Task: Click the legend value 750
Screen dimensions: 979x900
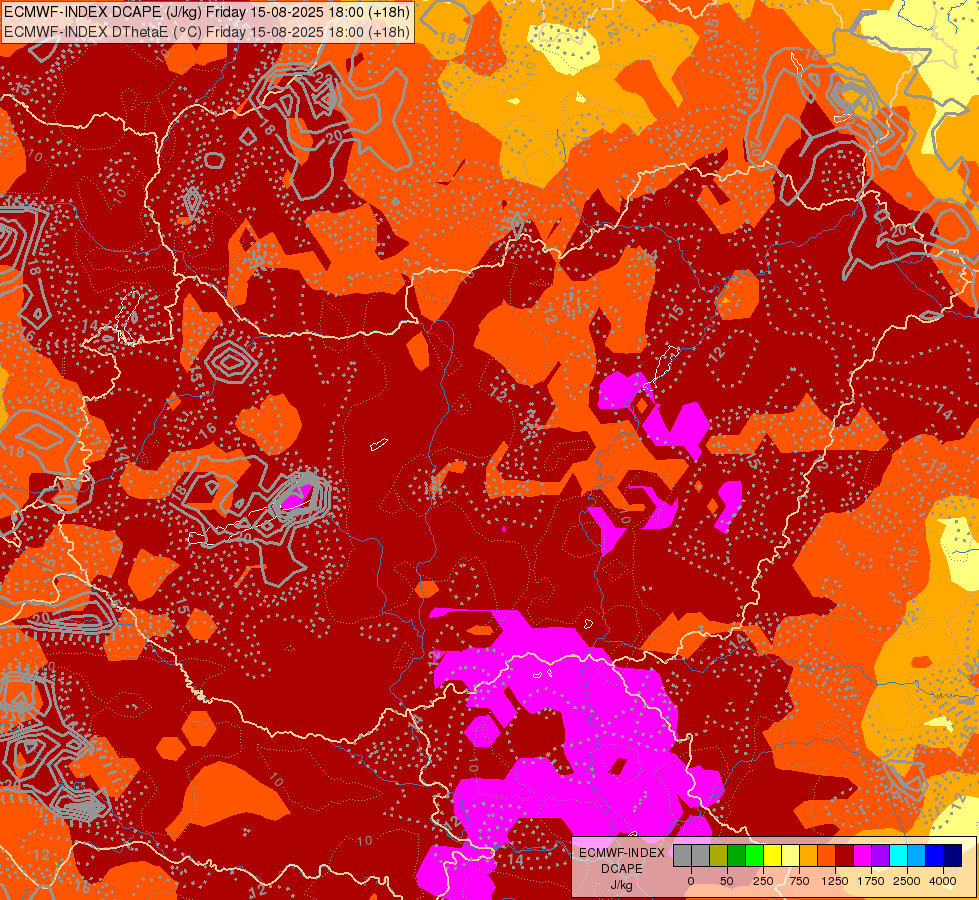Action: [799, 881]
